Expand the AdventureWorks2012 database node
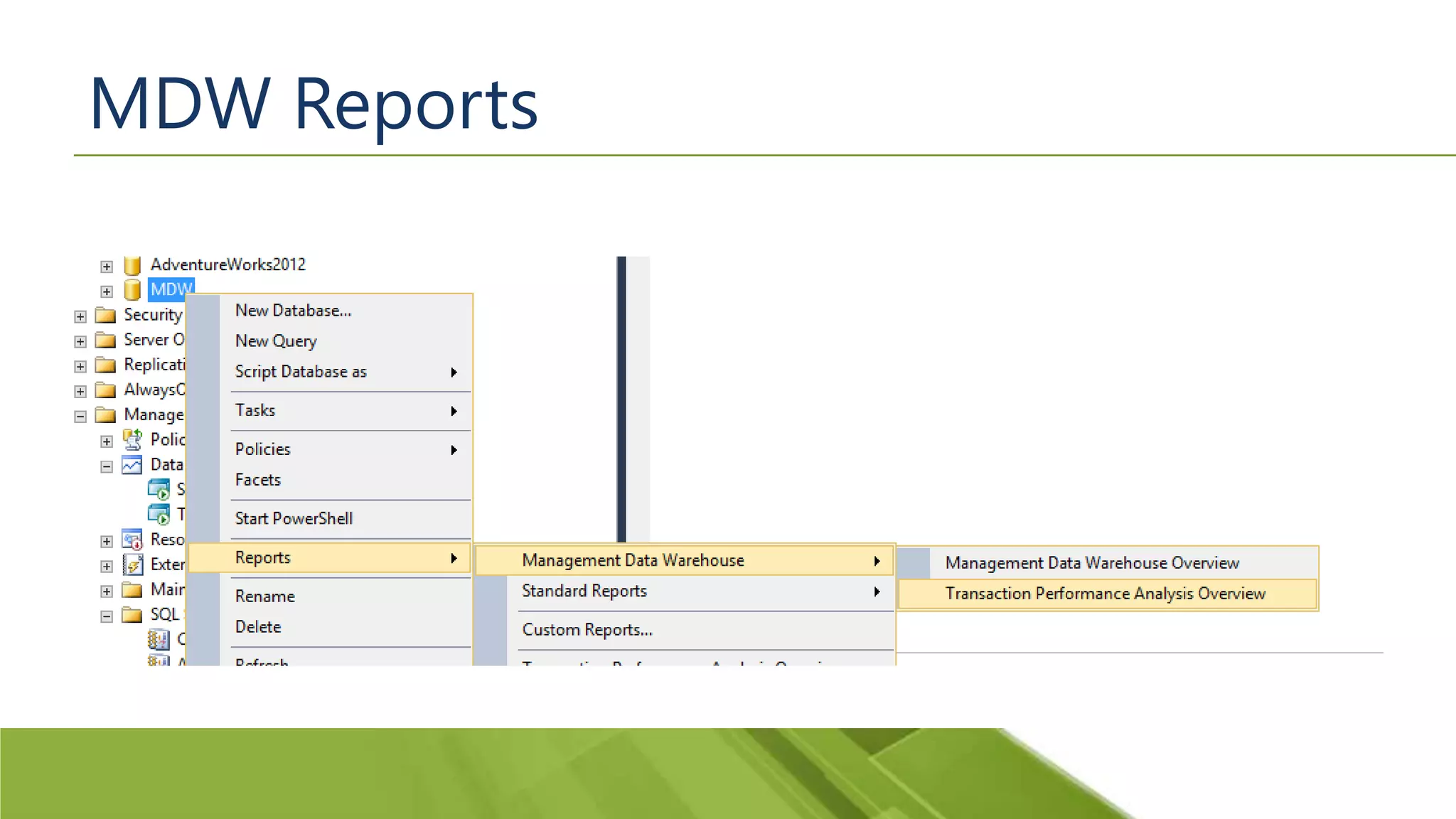1456x819 pixels. [x=107, y=267]
